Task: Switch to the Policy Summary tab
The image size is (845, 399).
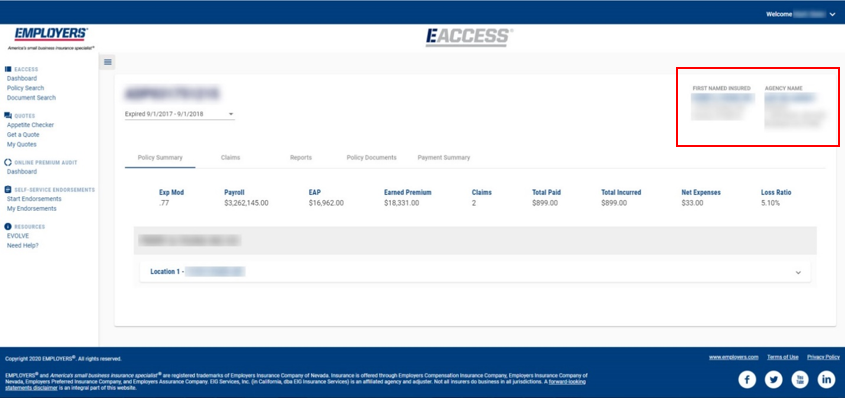Action: [160, 158]
